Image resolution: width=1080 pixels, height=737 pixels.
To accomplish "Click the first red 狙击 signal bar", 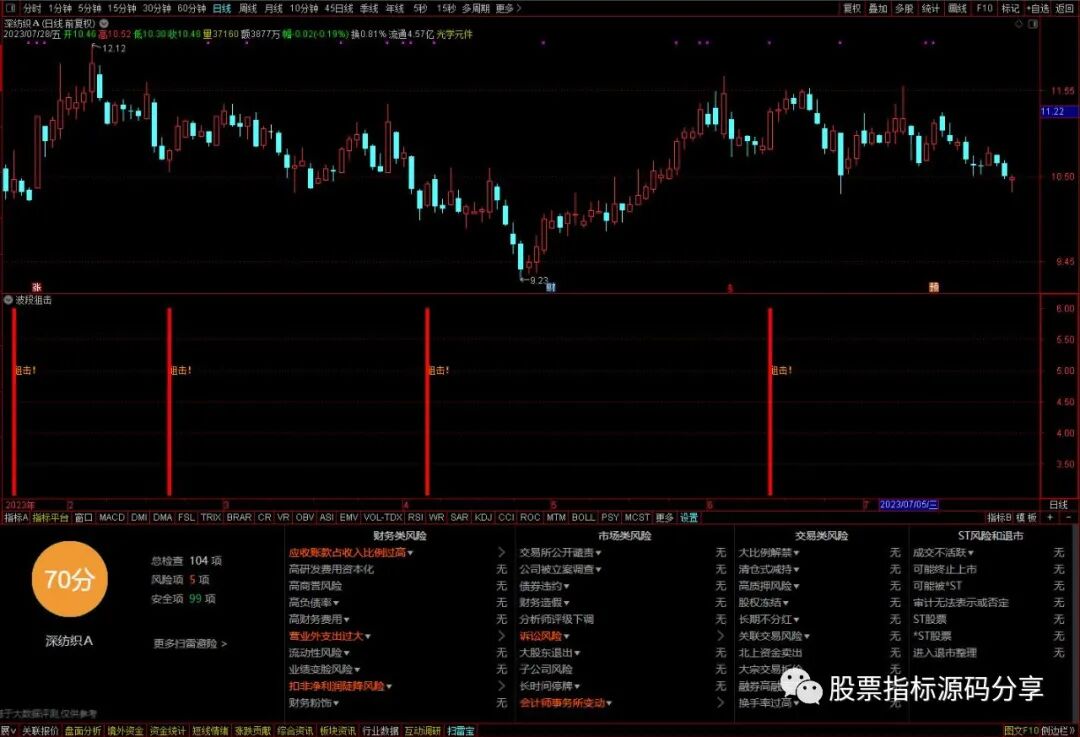I will 14,402.
